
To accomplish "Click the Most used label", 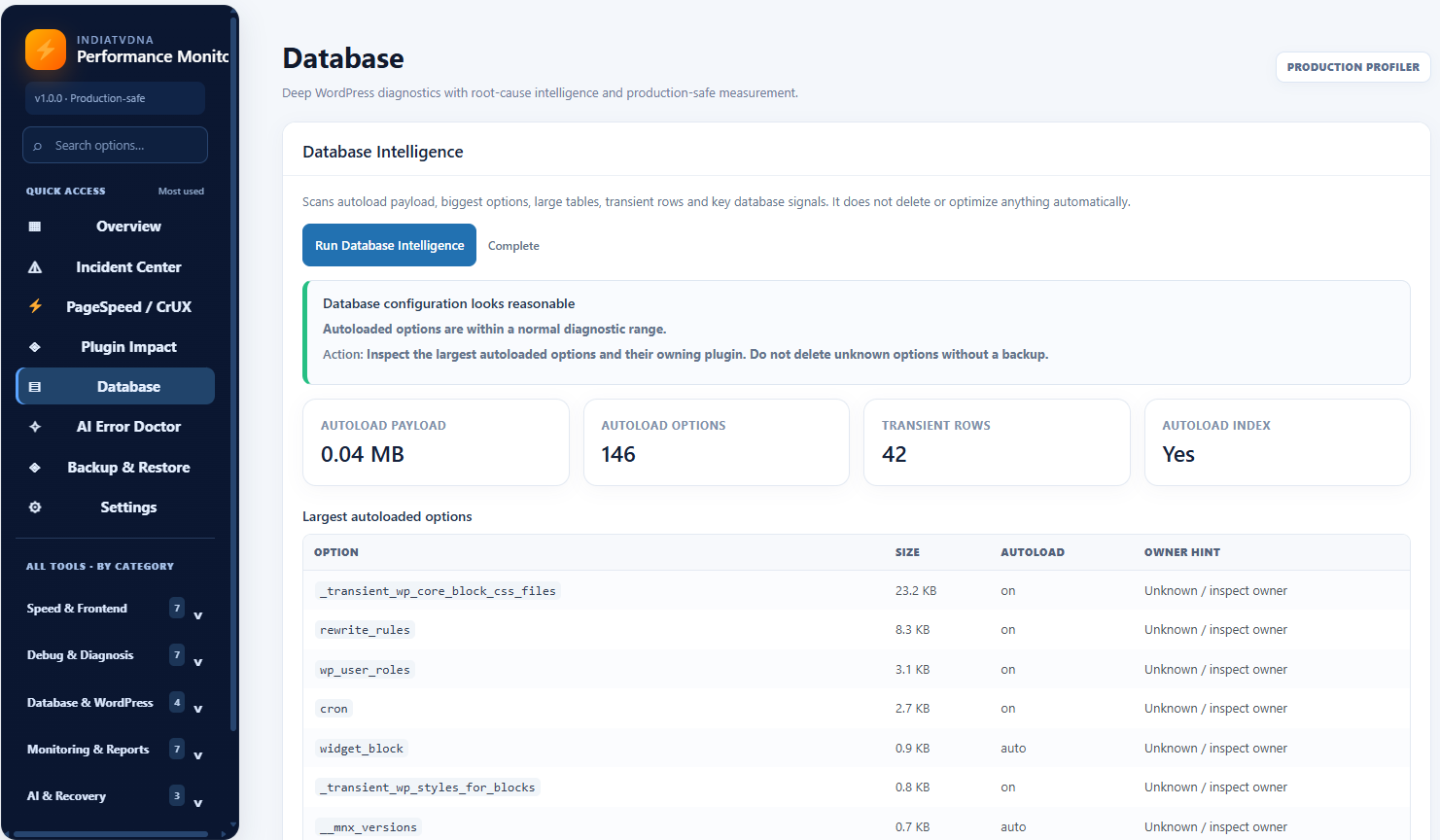I will click(181, 192).
